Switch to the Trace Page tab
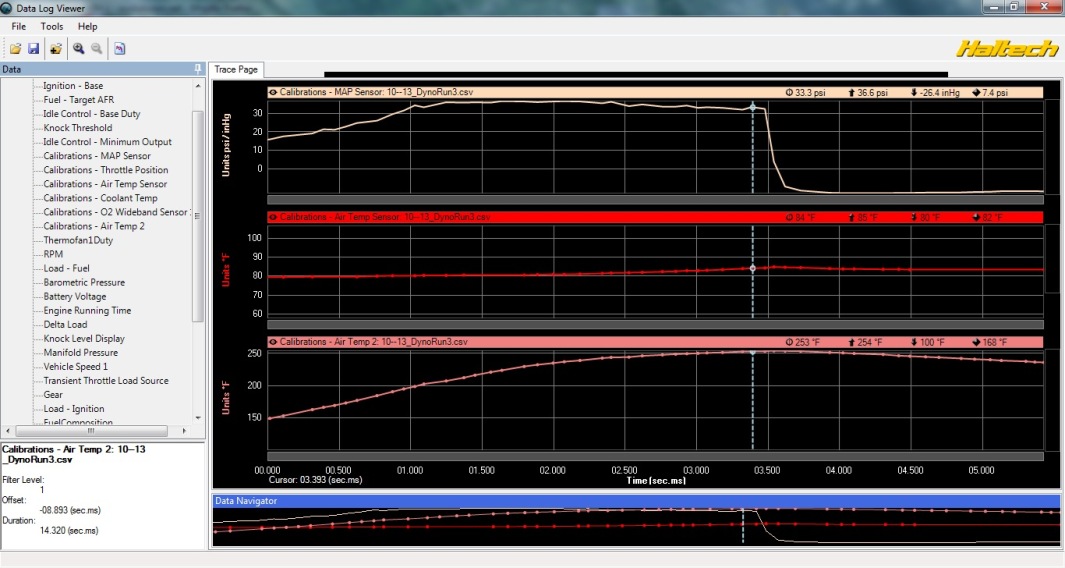This screenshot has width=1065, height=568. coord(236,70)
